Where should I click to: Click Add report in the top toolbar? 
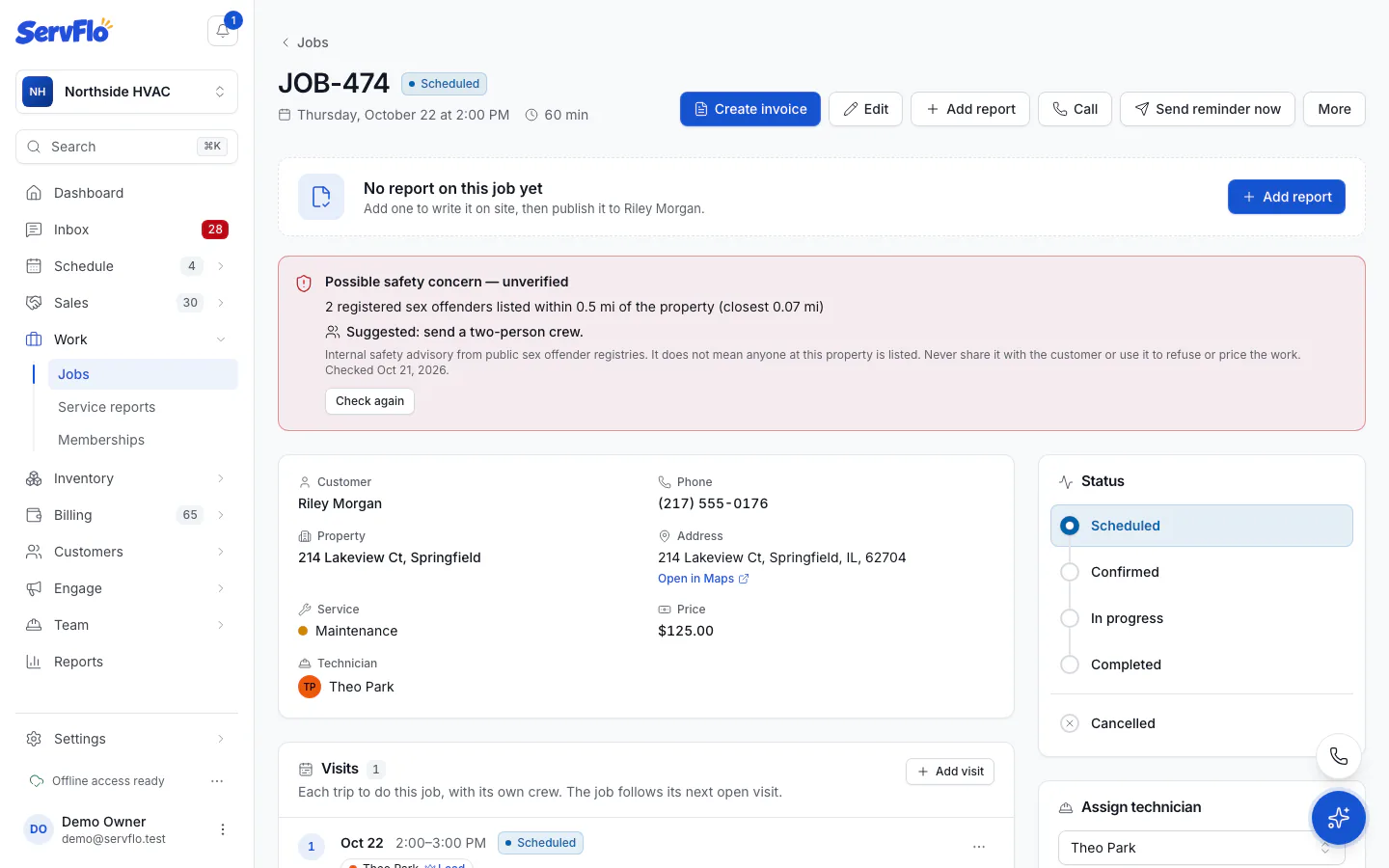[x=970, y=109]
